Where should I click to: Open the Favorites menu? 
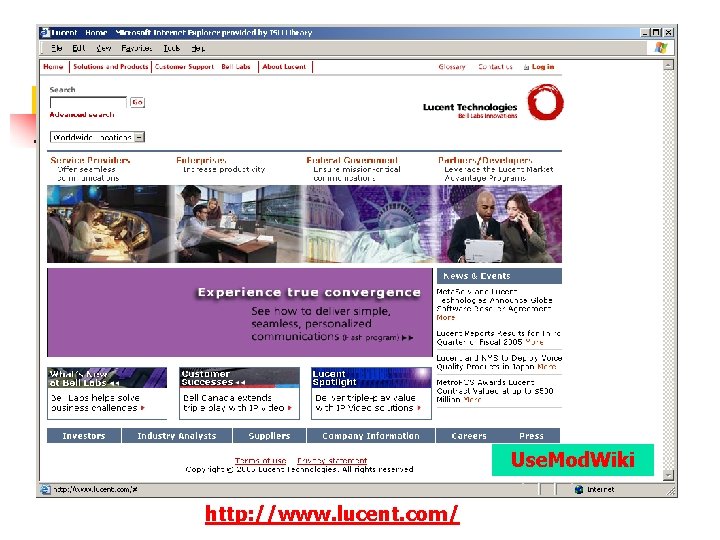136,48
